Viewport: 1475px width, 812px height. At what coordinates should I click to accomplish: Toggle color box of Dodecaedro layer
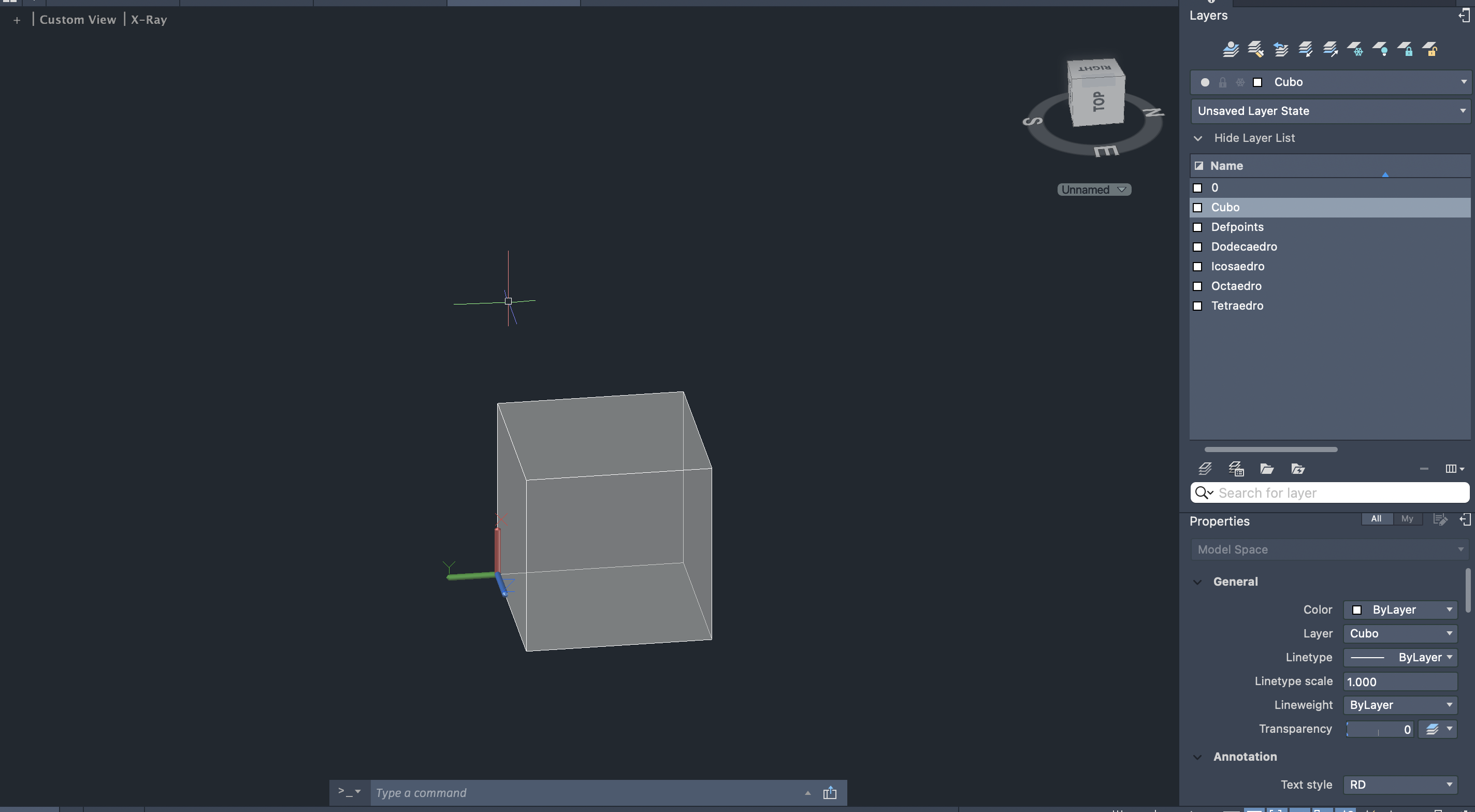pyautogui.click(x=1197, y=247)
